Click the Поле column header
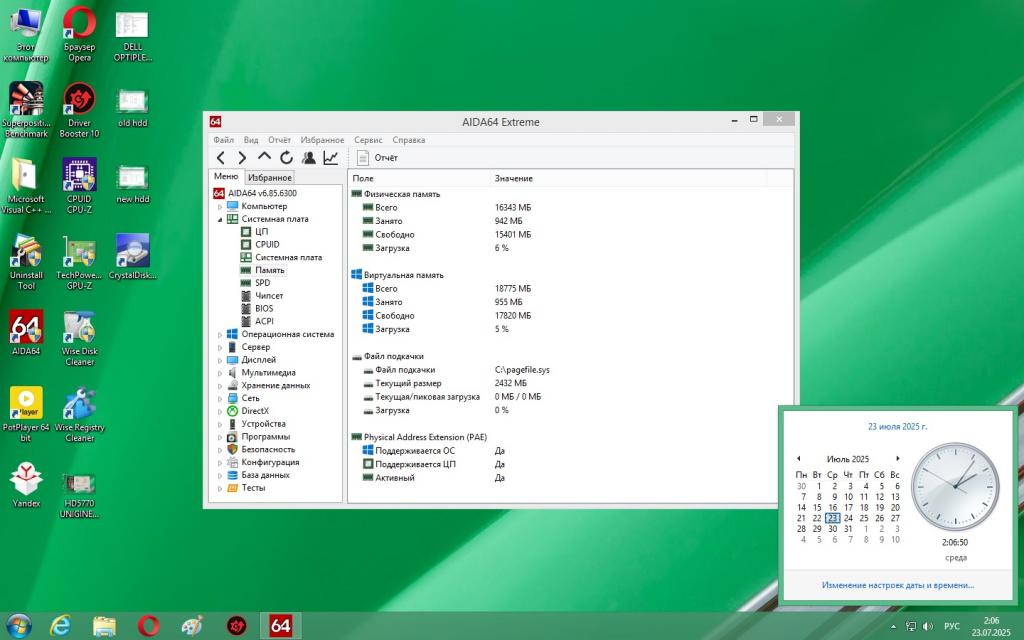The height and width of the screenshot is (640, 1024). coord(419,178)
